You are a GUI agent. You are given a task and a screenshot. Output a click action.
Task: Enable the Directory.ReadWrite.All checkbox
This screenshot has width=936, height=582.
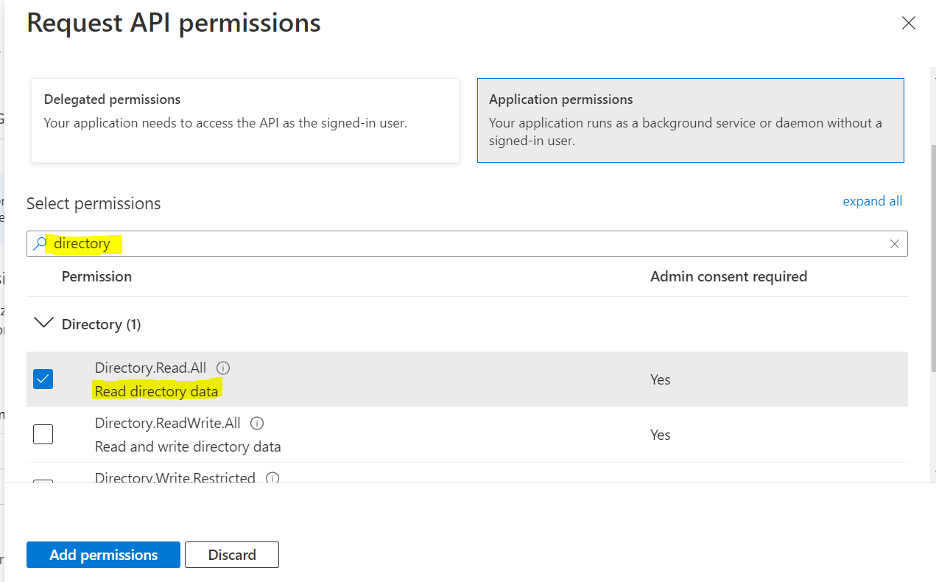tap(43, 434)
